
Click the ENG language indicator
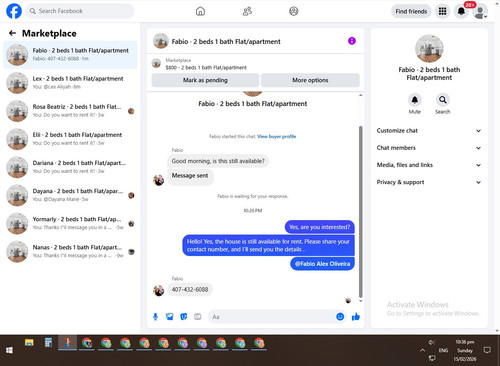443,350
